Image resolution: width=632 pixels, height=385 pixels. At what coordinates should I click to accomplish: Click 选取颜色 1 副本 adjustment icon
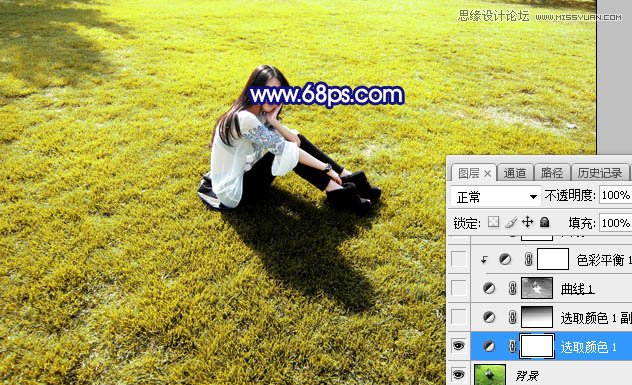pyautogui.click(x=489, y=317)
